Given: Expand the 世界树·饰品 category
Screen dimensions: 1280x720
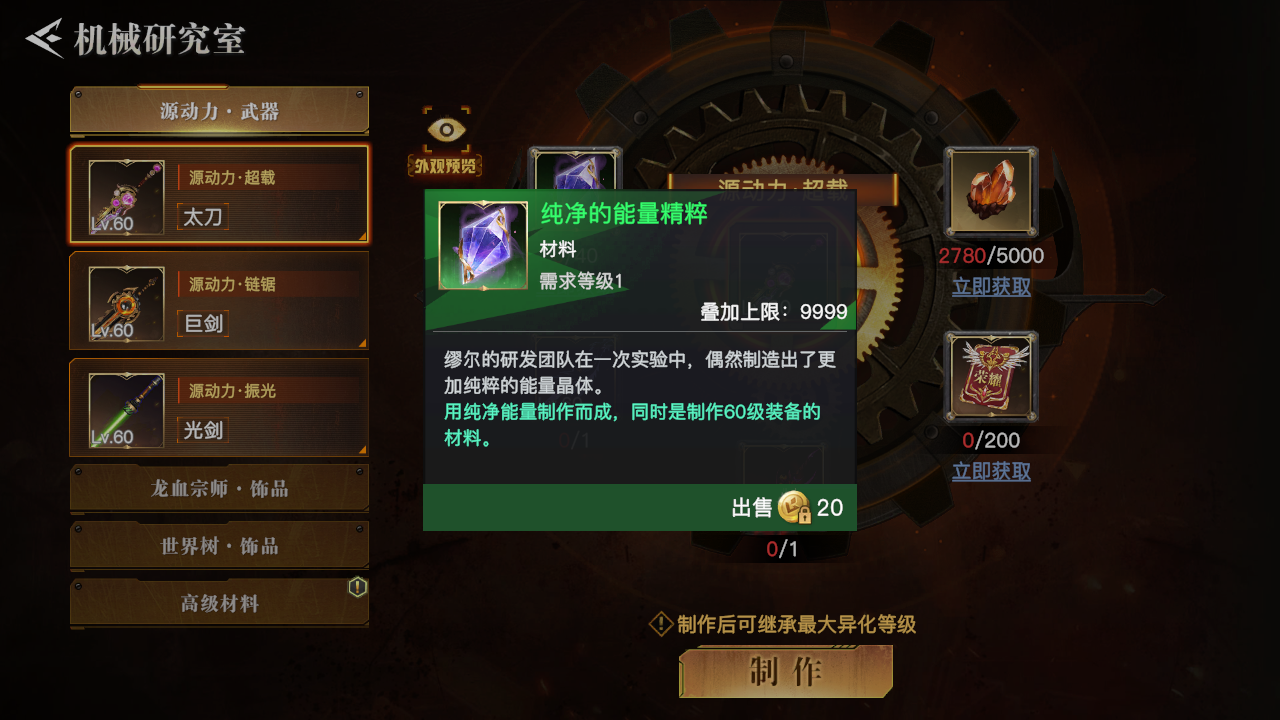Looking at the screenshot, I should (219, 545).
